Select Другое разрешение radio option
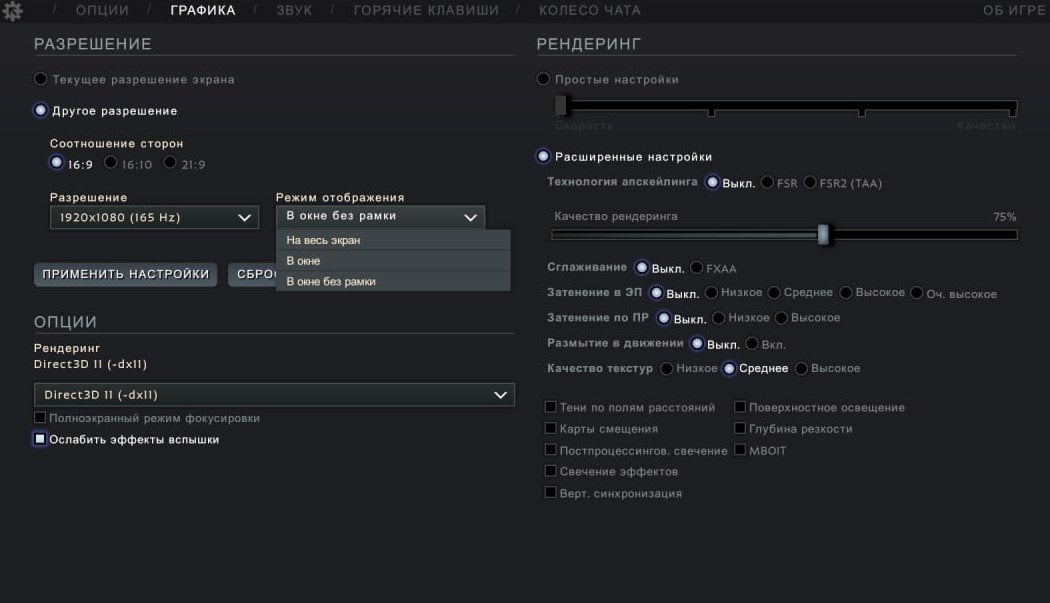Screen dimensions: 1050x603 (41, 110)
